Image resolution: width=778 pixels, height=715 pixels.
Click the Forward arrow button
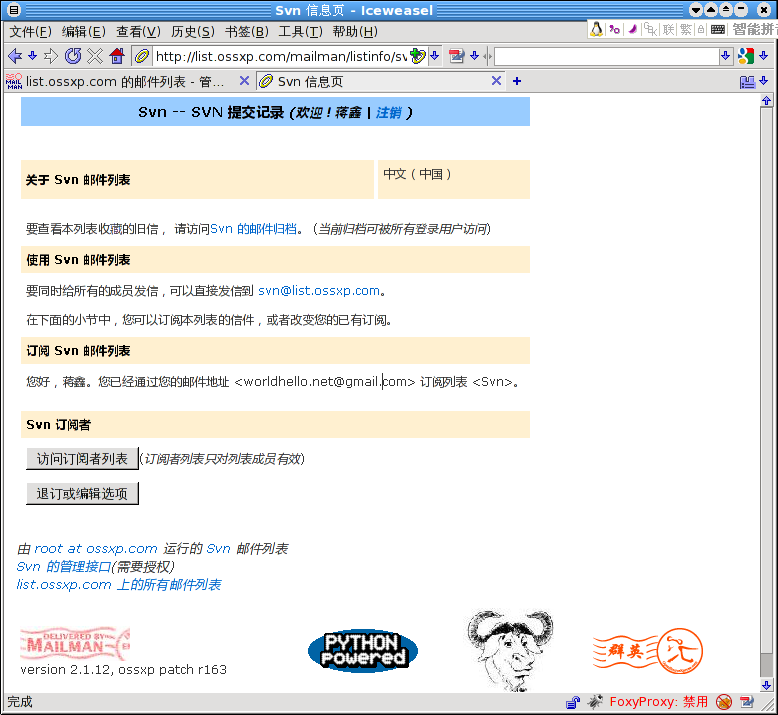click(x=51, y=56)
